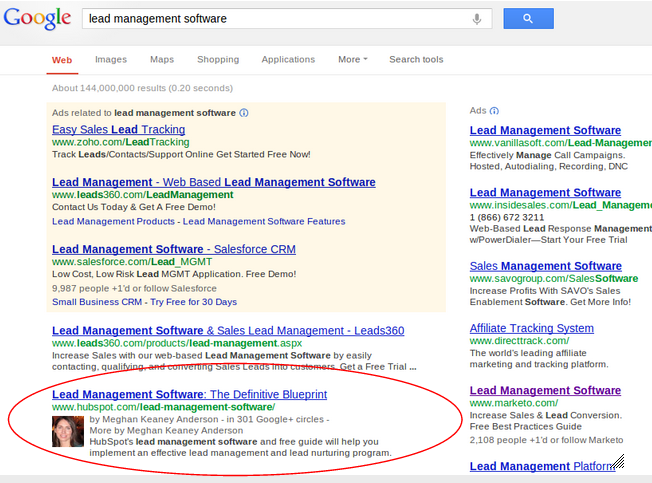Click 'by Meghan Keaney Anderson' author link
Image resolution: width=652 pixels, height=483 pixels.
[154, 419]
